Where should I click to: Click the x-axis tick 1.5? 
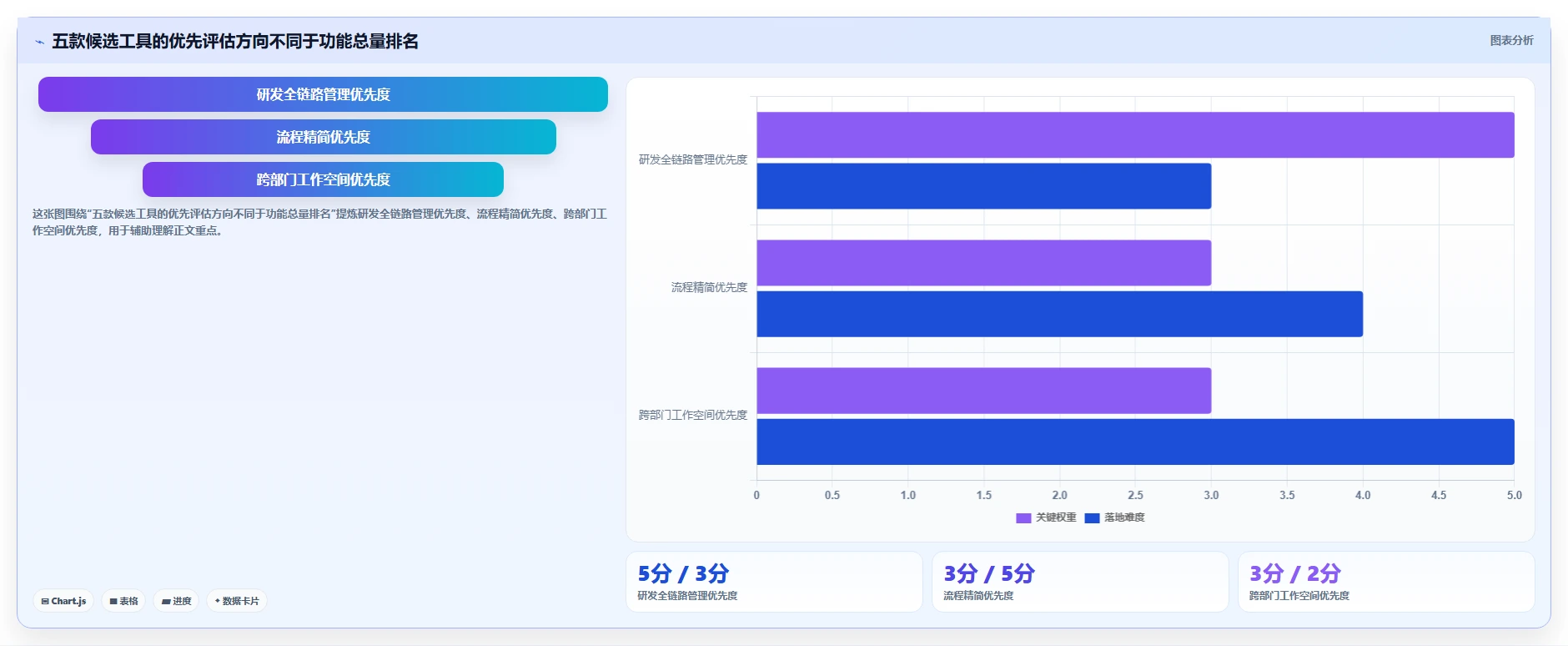click(984, 495)
